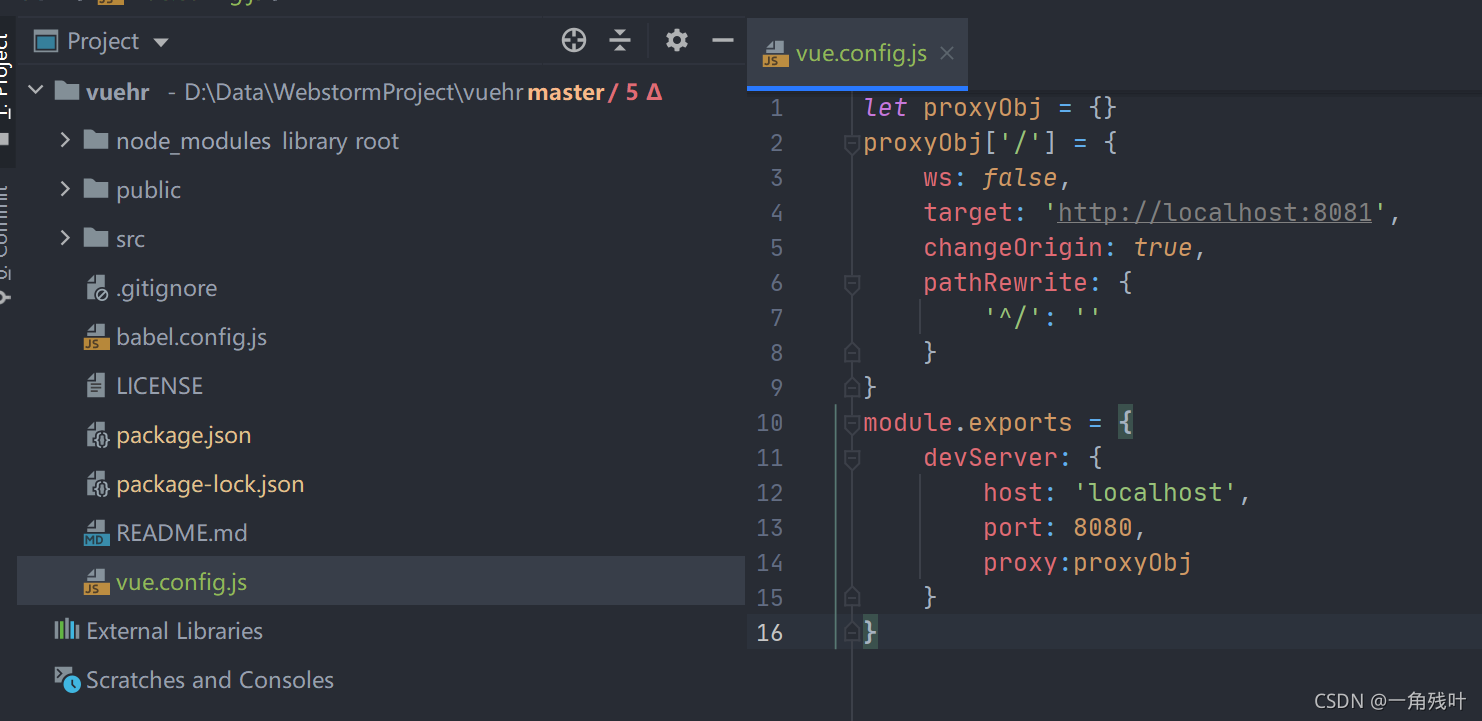
Task: Click the locate file target icon
Action: (x=574, y=40)
